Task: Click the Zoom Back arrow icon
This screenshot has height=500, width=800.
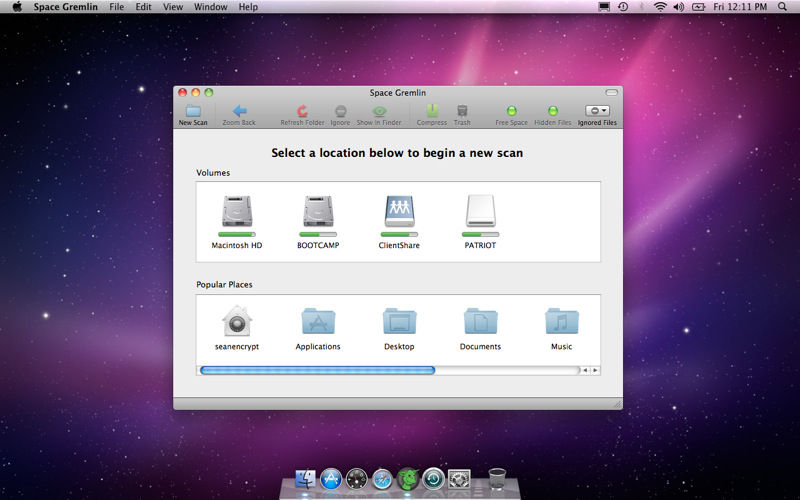Action: coord(239,111)
